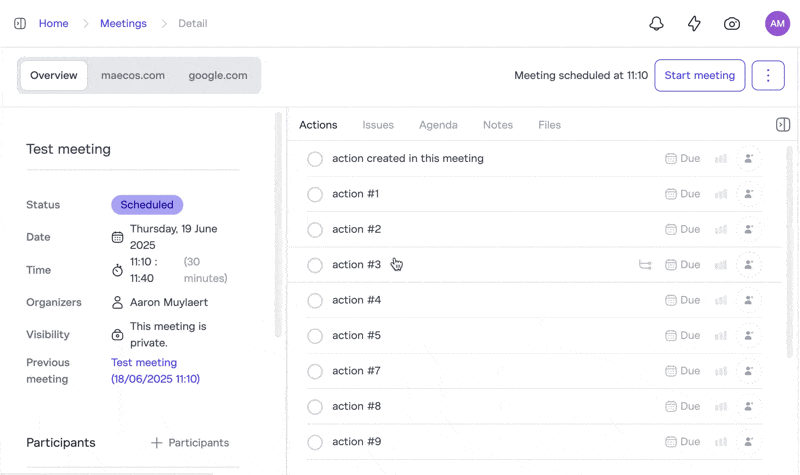Mark action #1 as complete

coord(315,194)
